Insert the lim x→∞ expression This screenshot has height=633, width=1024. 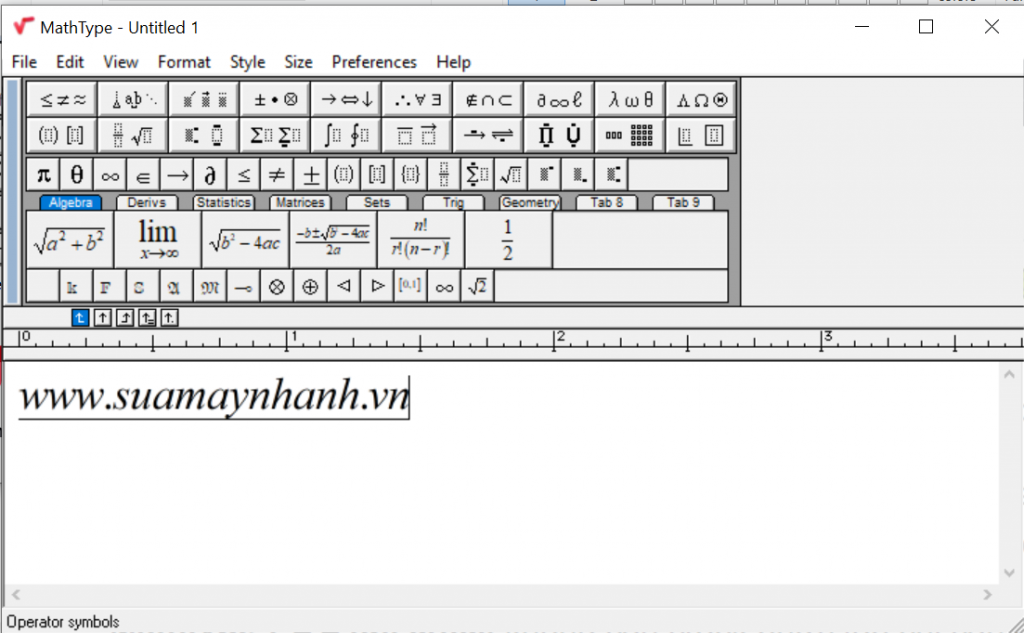click(157, 240)
